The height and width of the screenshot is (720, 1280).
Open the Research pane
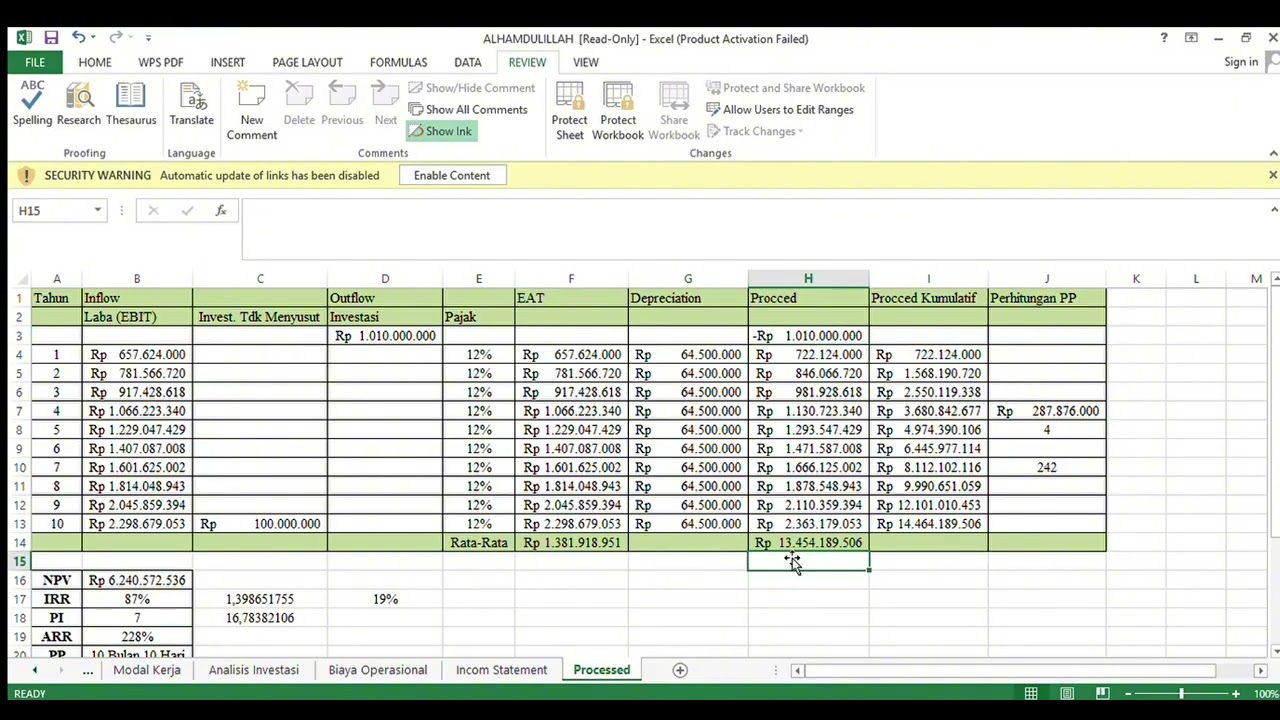tap(79, 104)
